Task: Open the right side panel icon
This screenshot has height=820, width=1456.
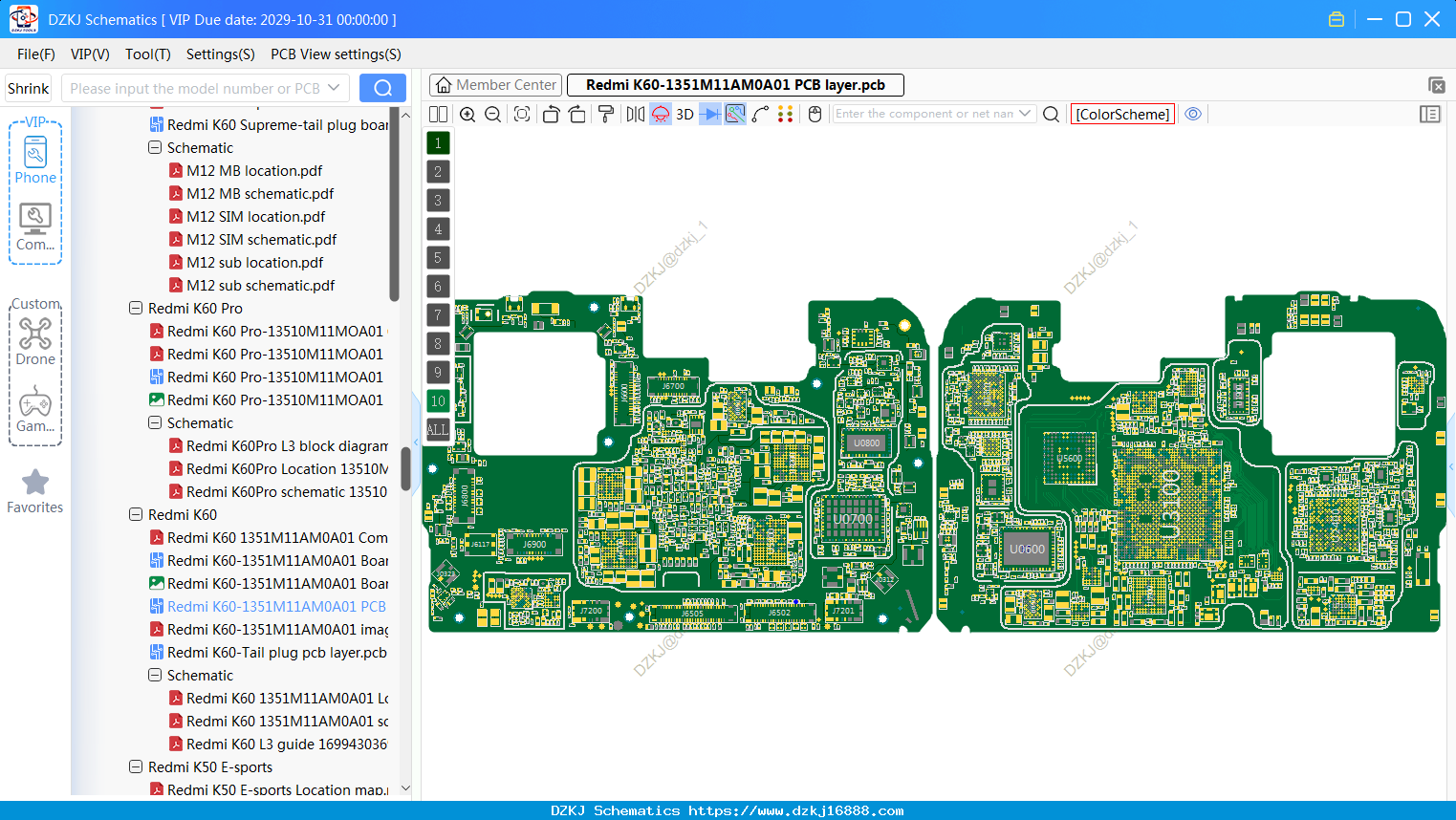Action: tap(1430, 115)
